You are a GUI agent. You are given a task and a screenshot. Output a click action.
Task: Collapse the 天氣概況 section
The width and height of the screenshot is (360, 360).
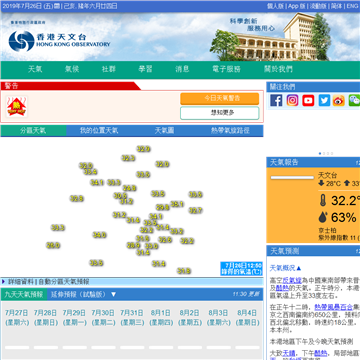(x=285, y=268)
